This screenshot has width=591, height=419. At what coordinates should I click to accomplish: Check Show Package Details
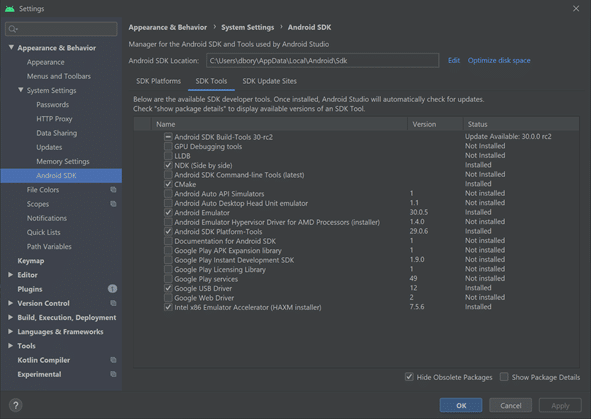(x=504, y=377)
